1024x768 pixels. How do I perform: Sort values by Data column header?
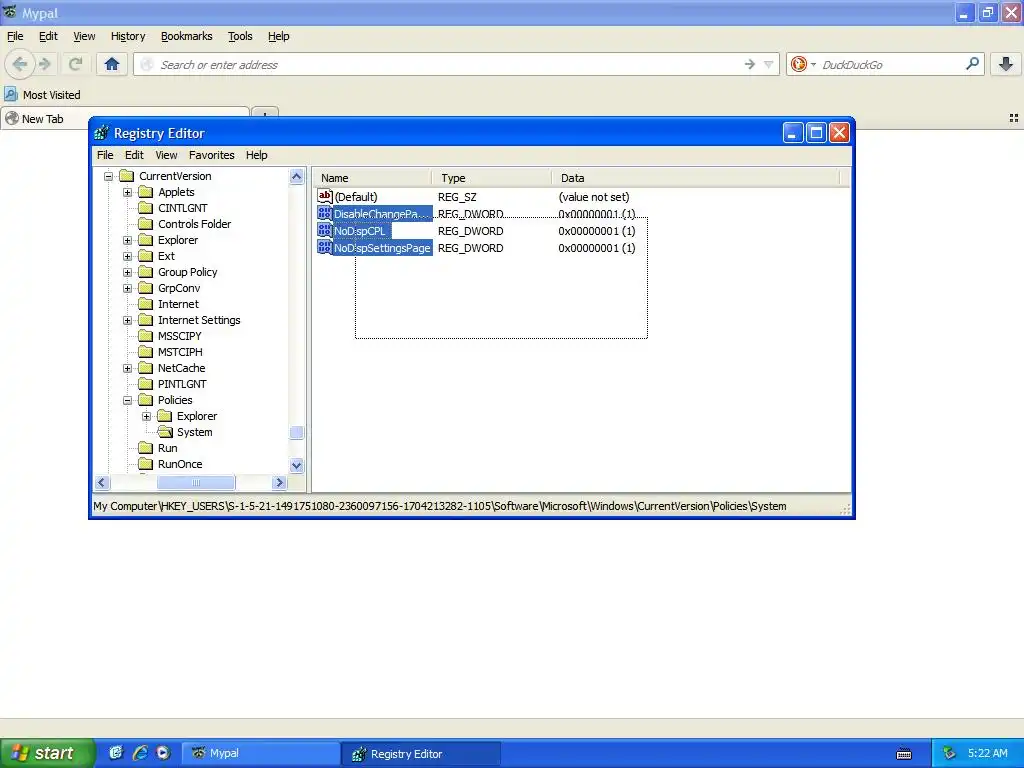click(x=696, y=178)
